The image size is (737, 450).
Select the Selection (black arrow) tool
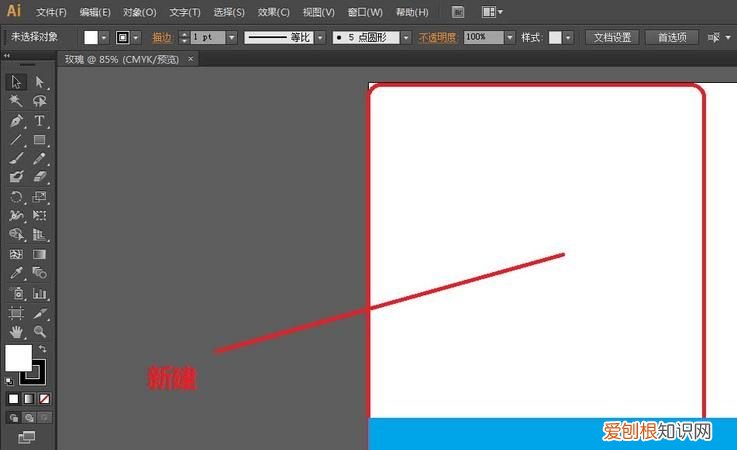click(x=16, y=82)
